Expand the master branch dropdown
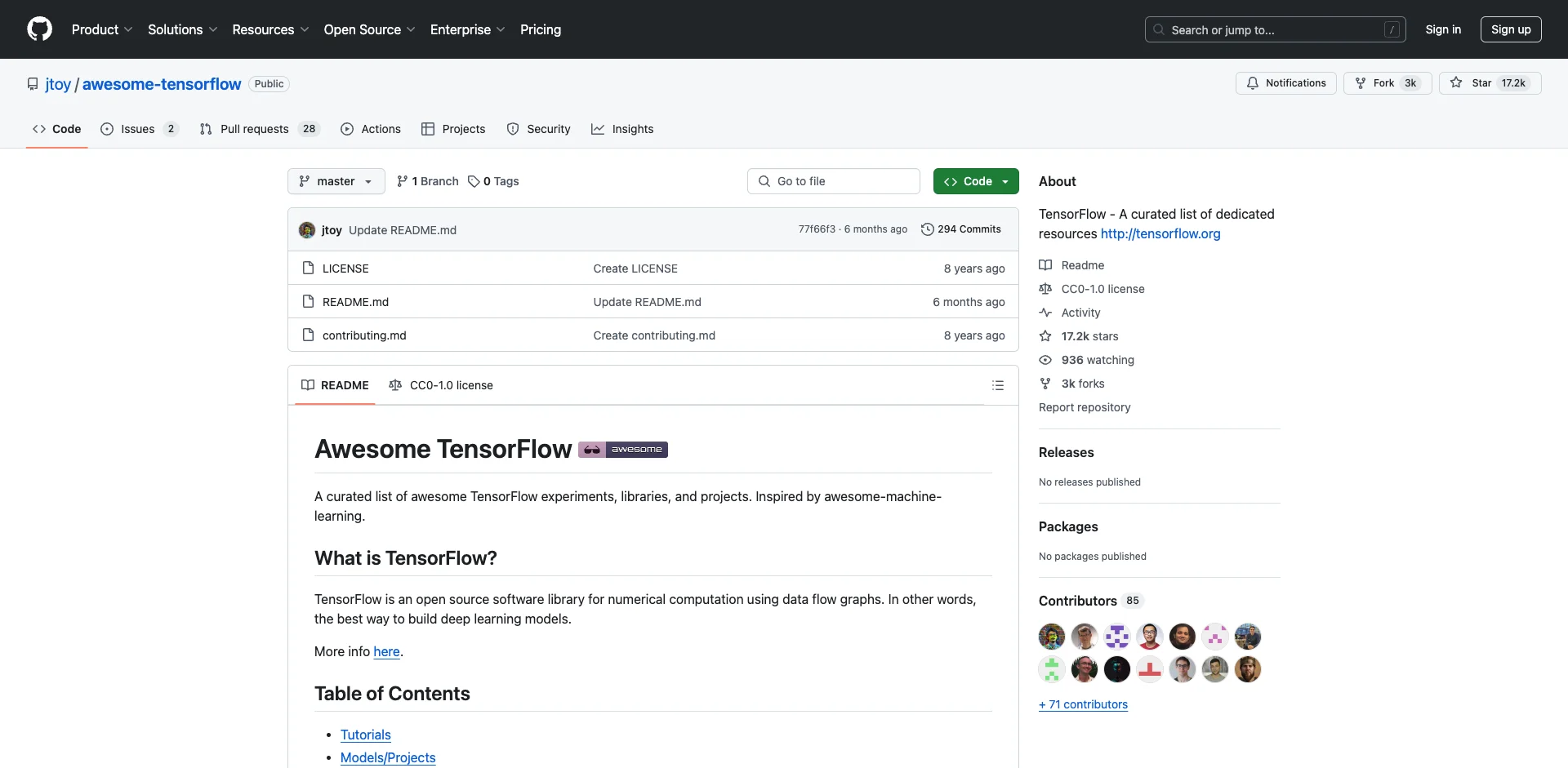Viewport: 1568px width, 768px height. (x=336, y=181)
